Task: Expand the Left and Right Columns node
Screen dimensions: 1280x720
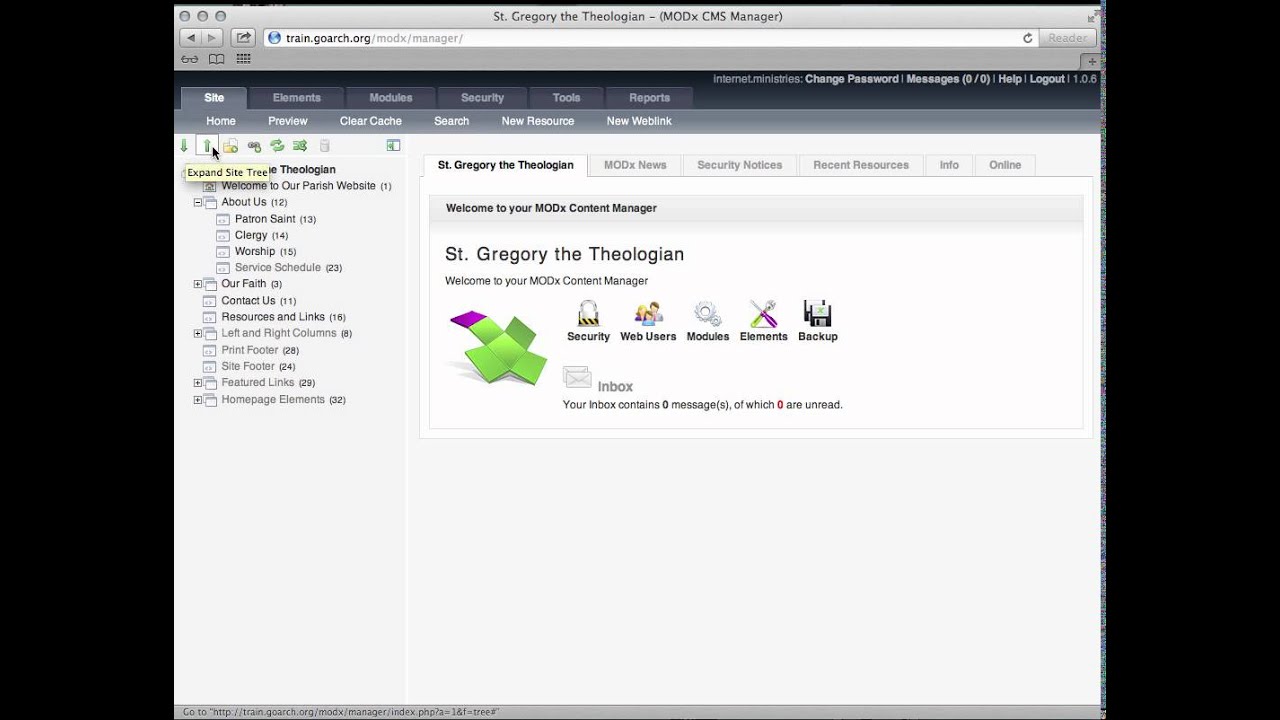Action: click(198, 333)
